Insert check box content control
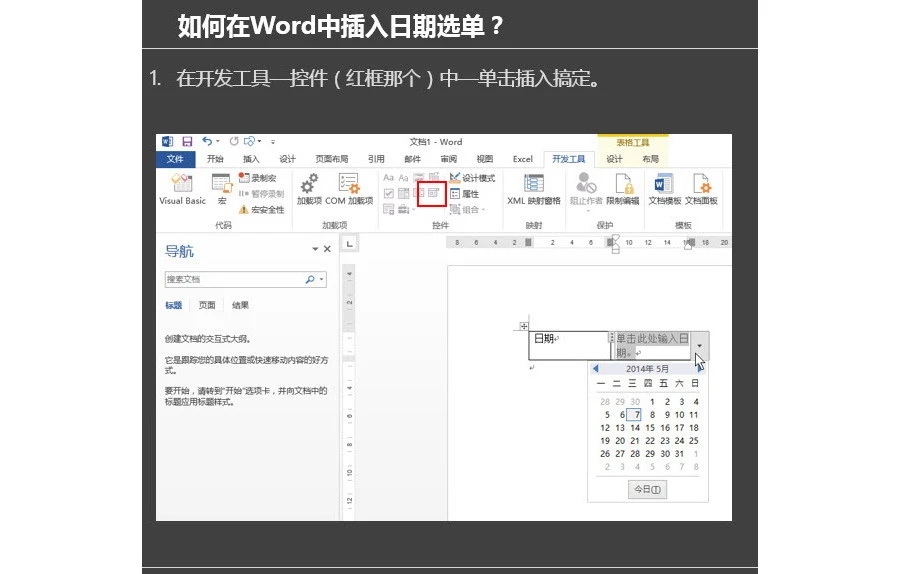Viewport: 900px width, 574px height. (x=389, y=193)
